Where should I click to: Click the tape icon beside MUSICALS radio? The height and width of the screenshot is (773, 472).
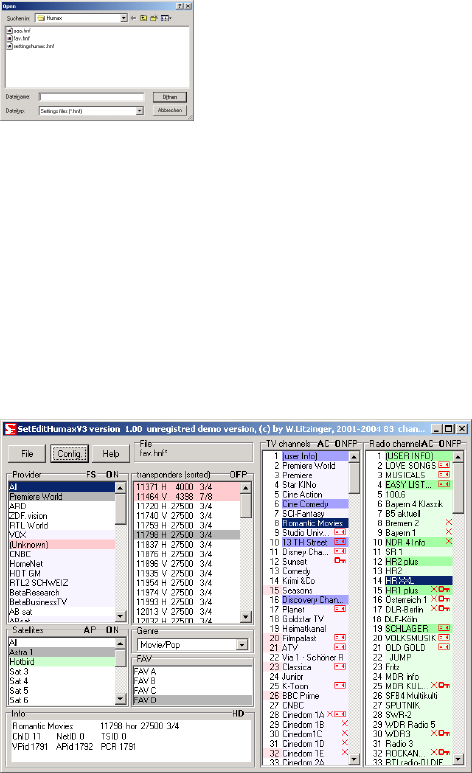(x=444, y=475)
